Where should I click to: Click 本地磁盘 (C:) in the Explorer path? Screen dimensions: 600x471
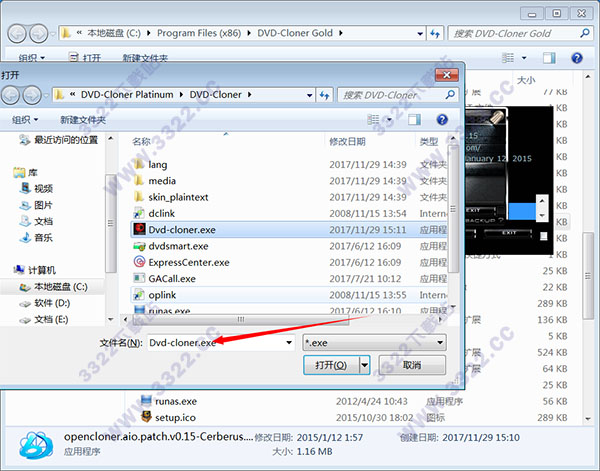click(114, 33)
